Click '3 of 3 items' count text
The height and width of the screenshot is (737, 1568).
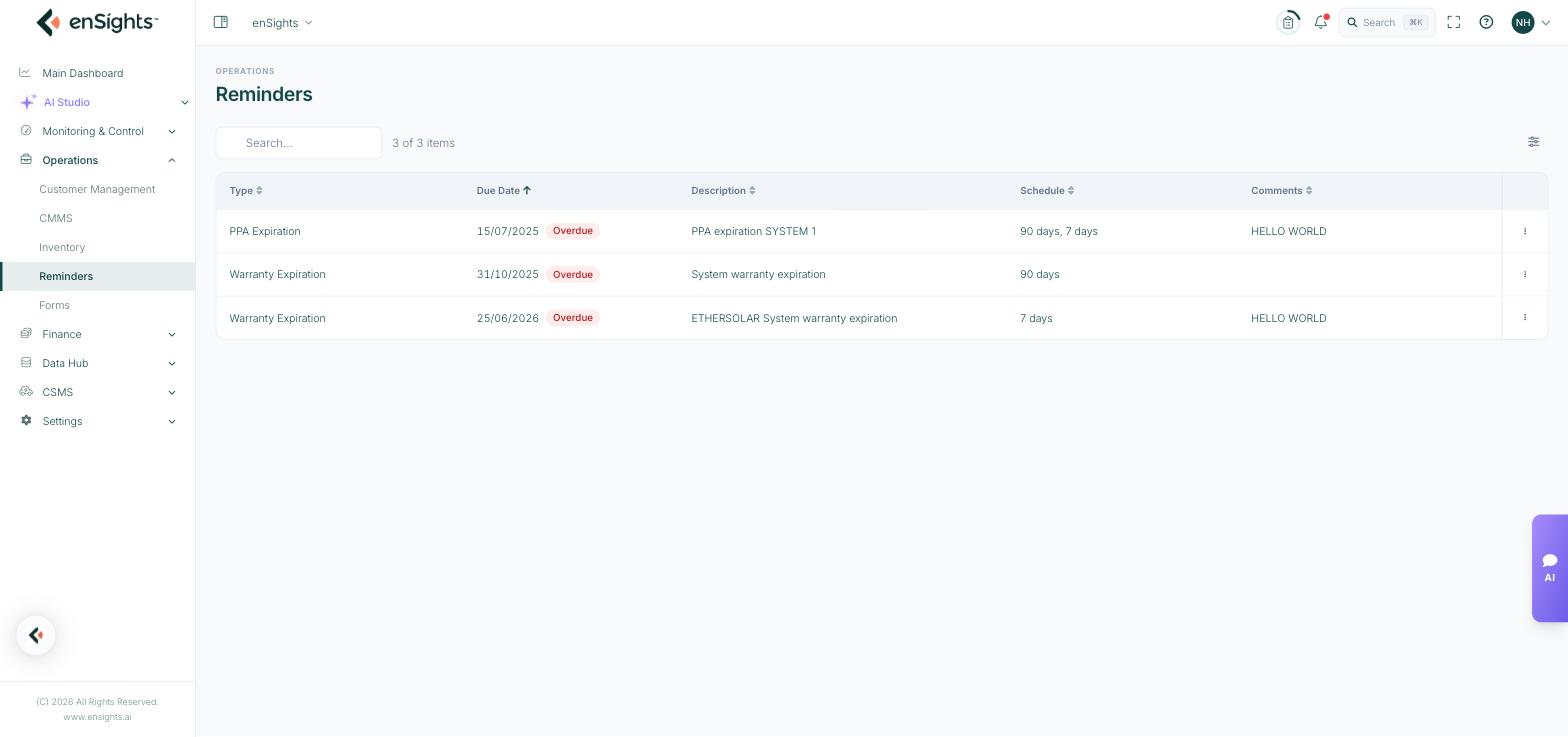click(x=424, y=143)
